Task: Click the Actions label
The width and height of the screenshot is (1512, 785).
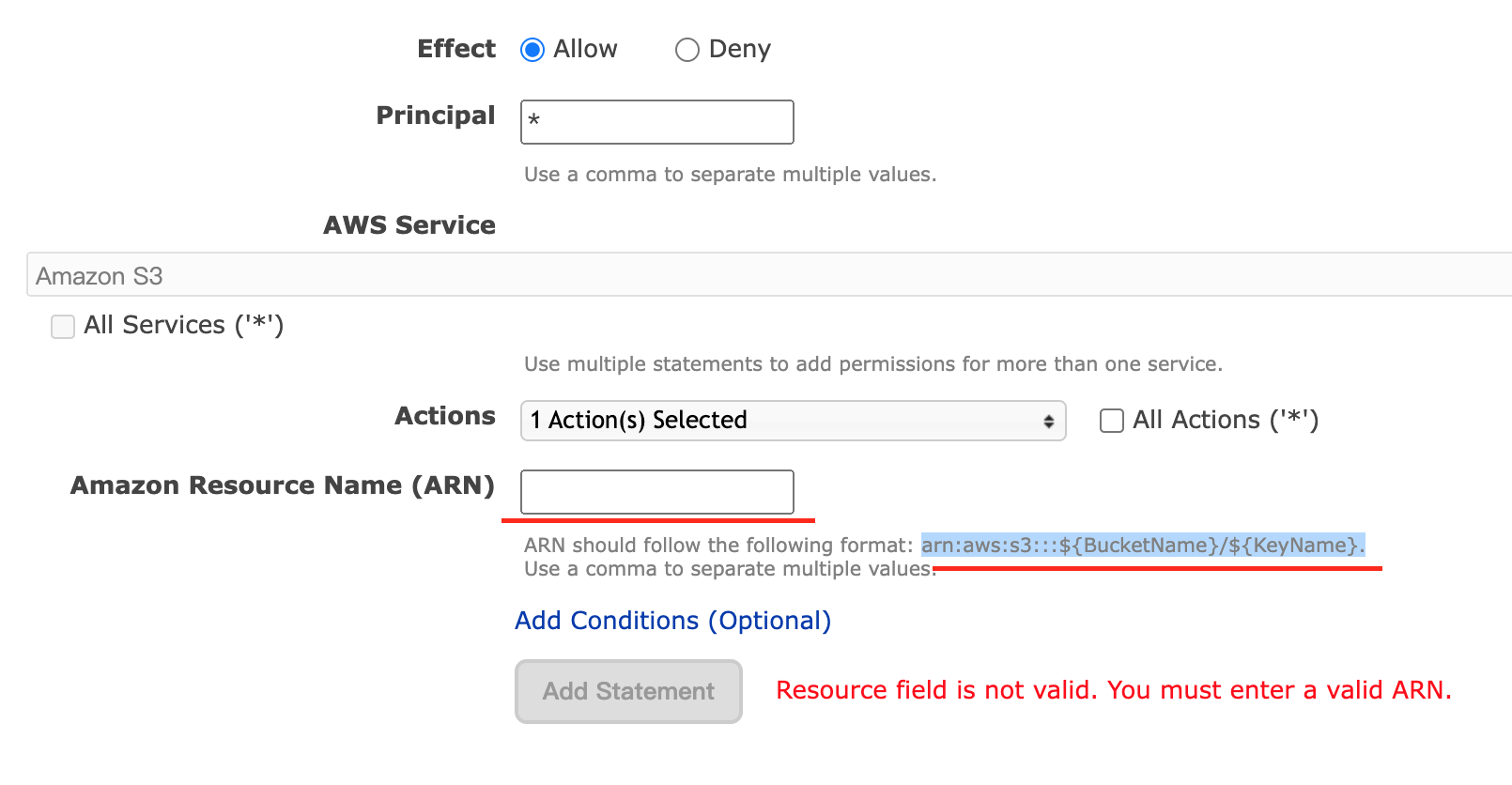Action: point(445,416)
